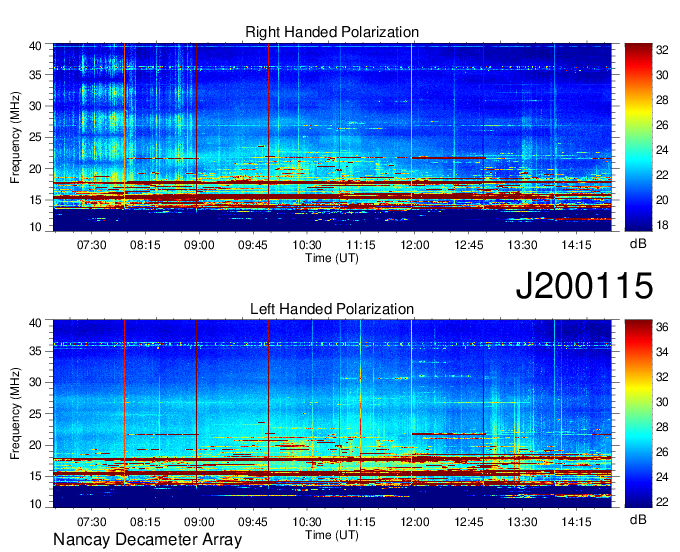Screen dimensions: 680x552
Task: Click the 18 dB value on Right Handed color bar
Action: 662,225
